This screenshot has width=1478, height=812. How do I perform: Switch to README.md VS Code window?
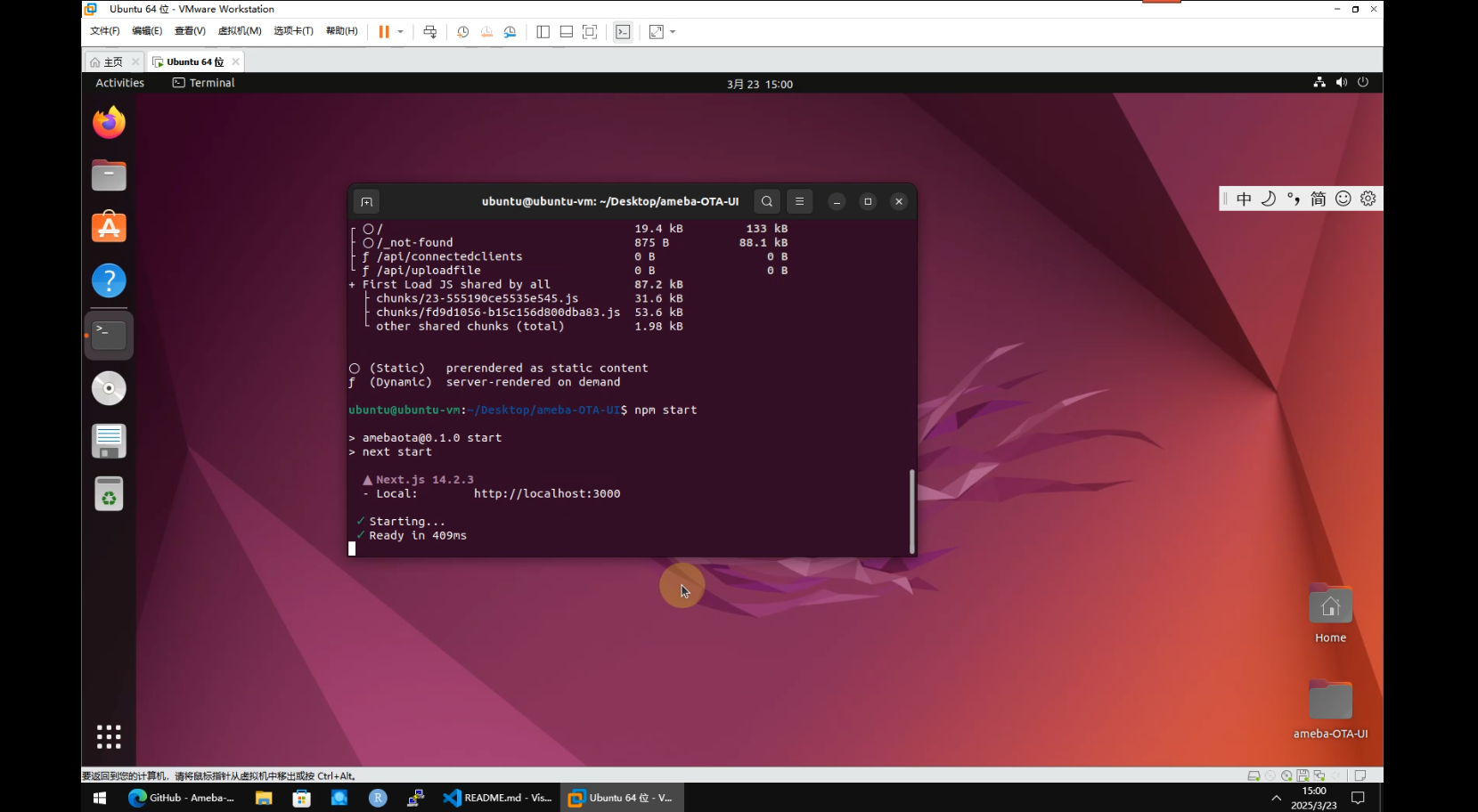point(498,798)
